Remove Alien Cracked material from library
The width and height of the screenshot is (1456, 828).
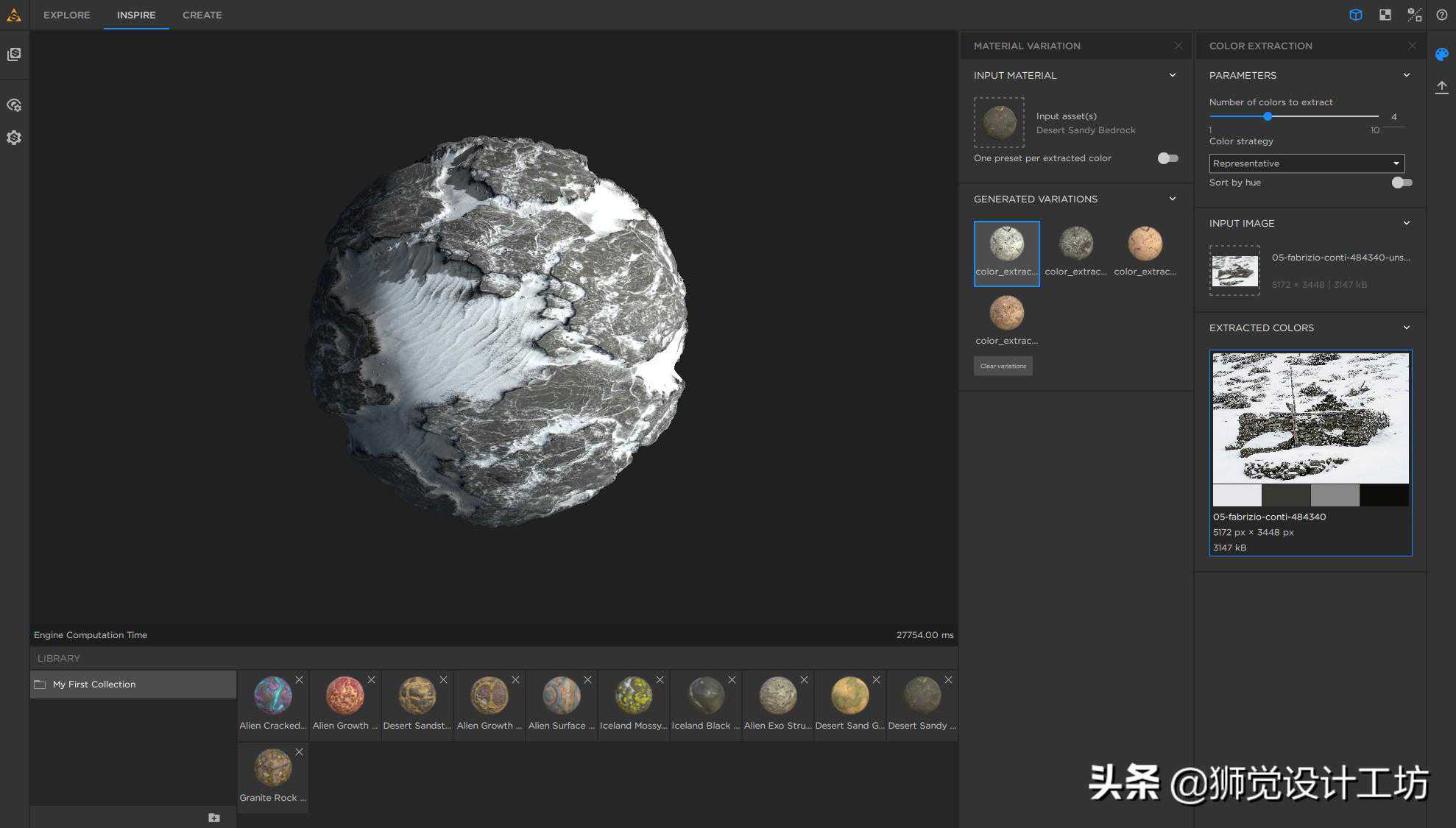point(299,680)
